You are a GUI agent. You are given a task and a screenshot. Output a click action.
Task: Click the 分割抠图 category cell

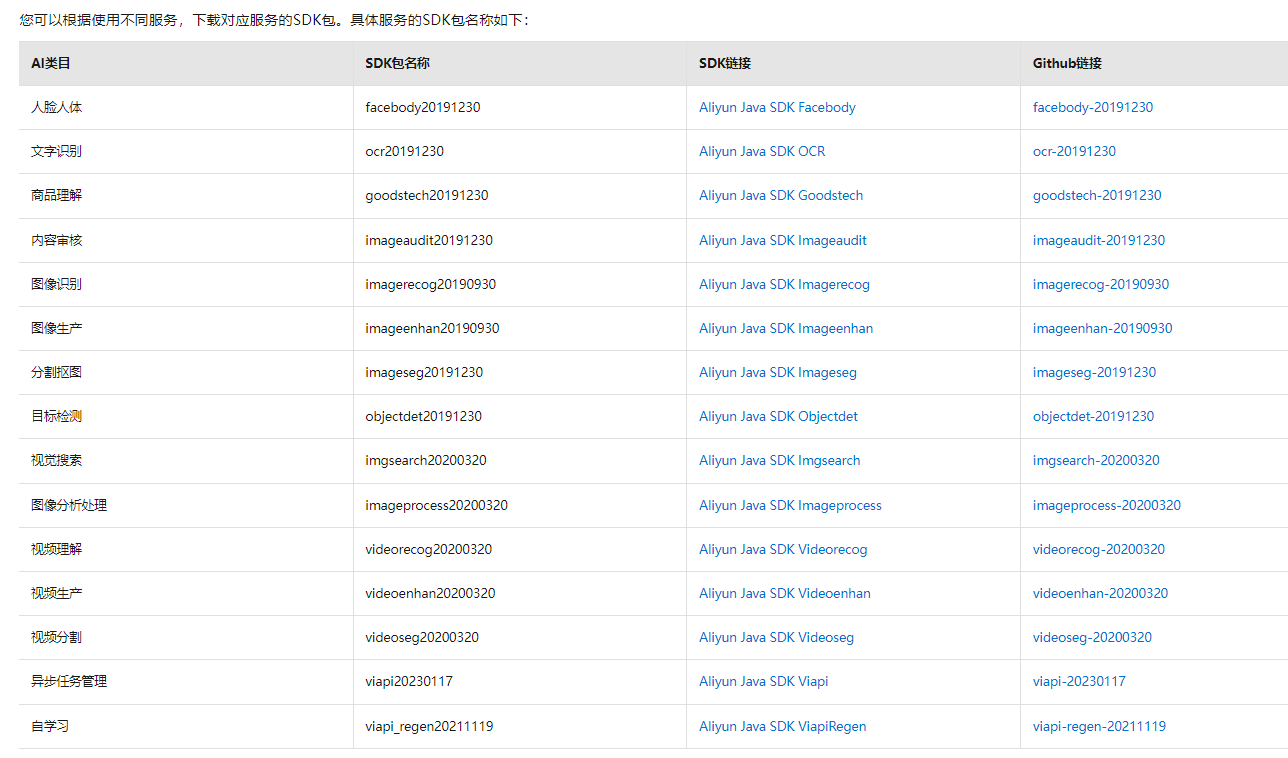186,372
